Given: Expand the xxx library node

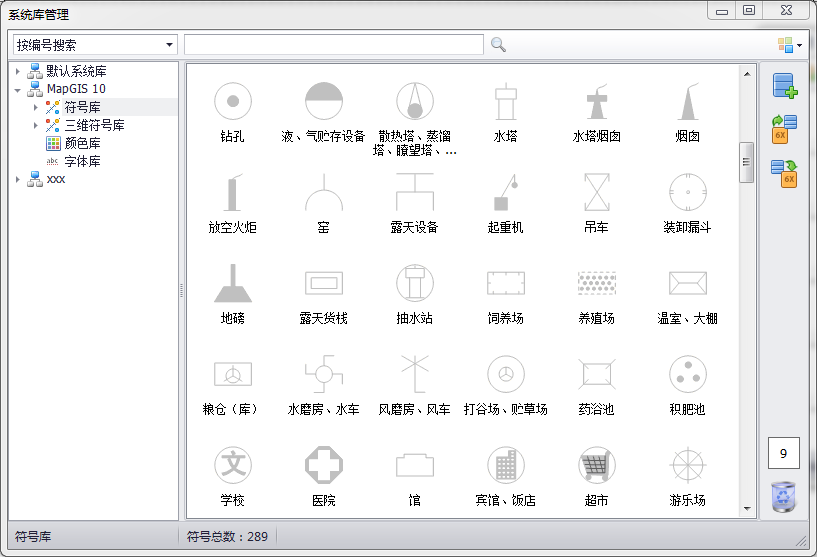Looking at the screenshot, I should (18, 179).
